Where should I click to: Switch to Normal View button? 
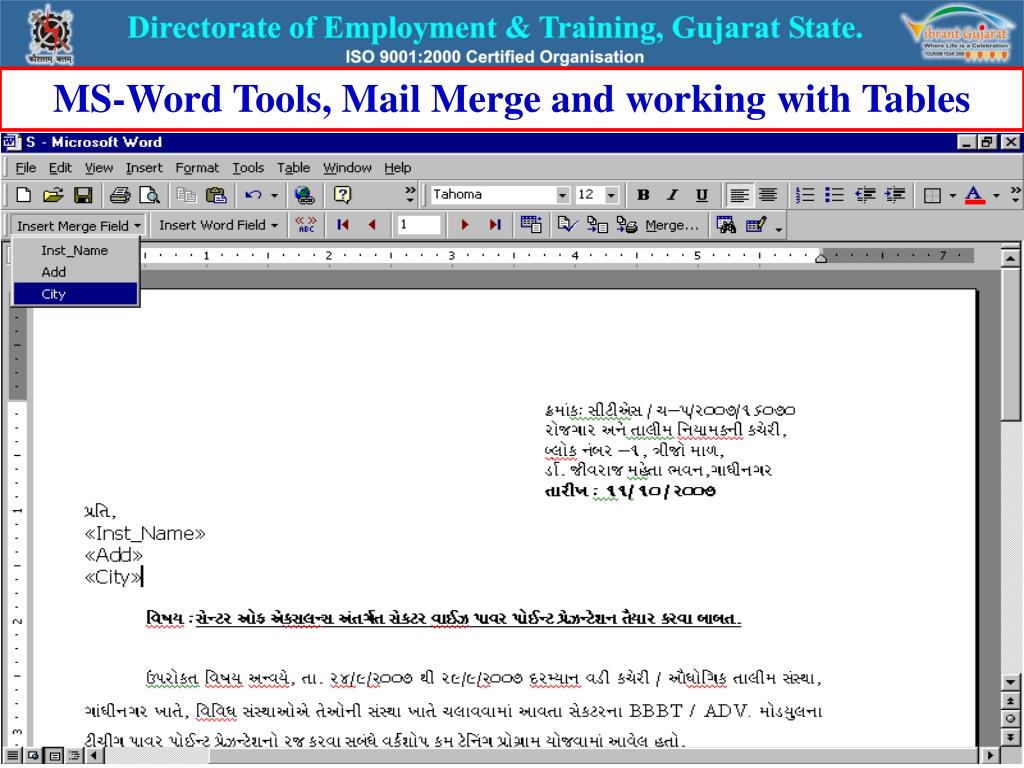coord(12,756)
